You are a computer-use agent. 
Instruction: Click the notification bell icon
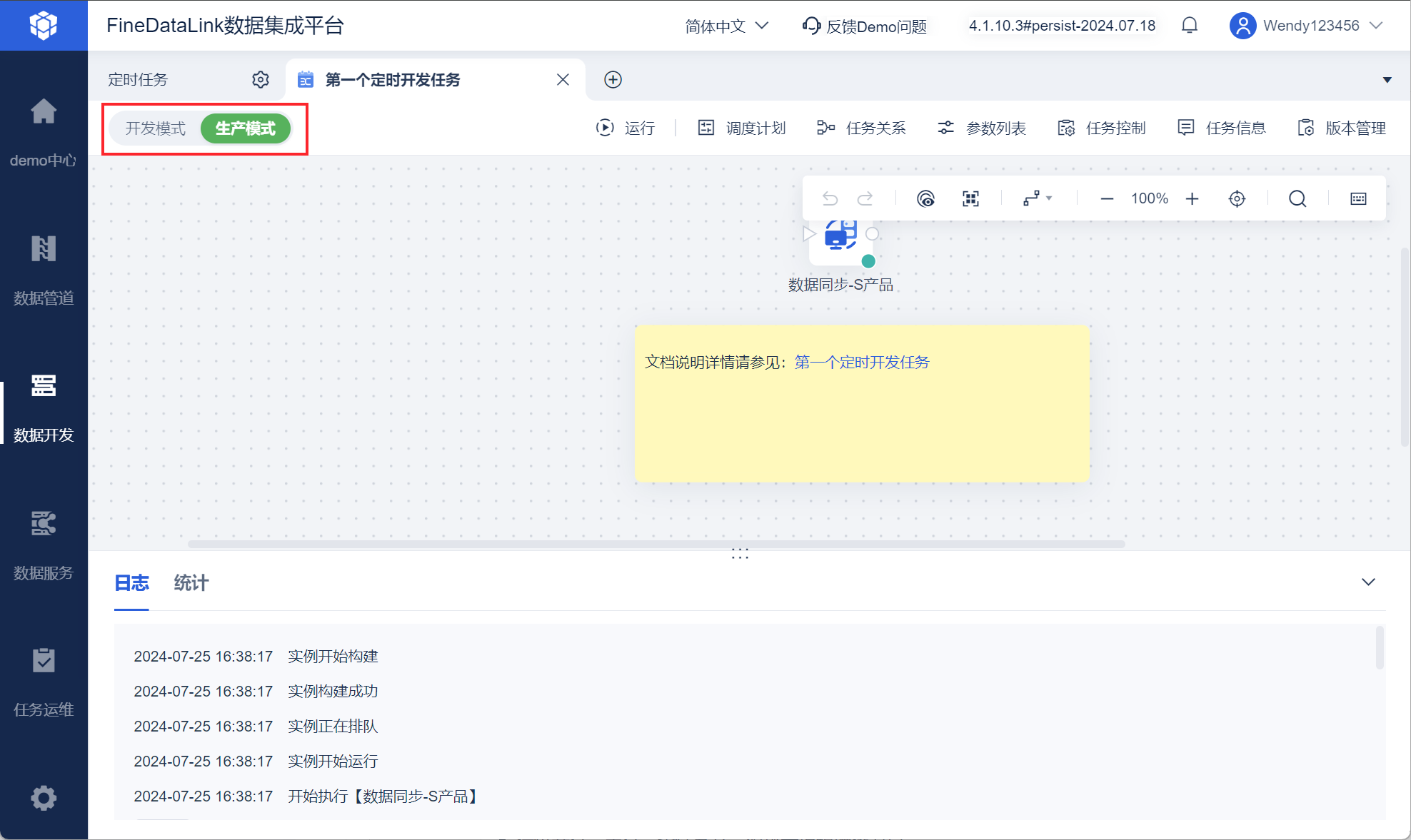coord(1189,26)
